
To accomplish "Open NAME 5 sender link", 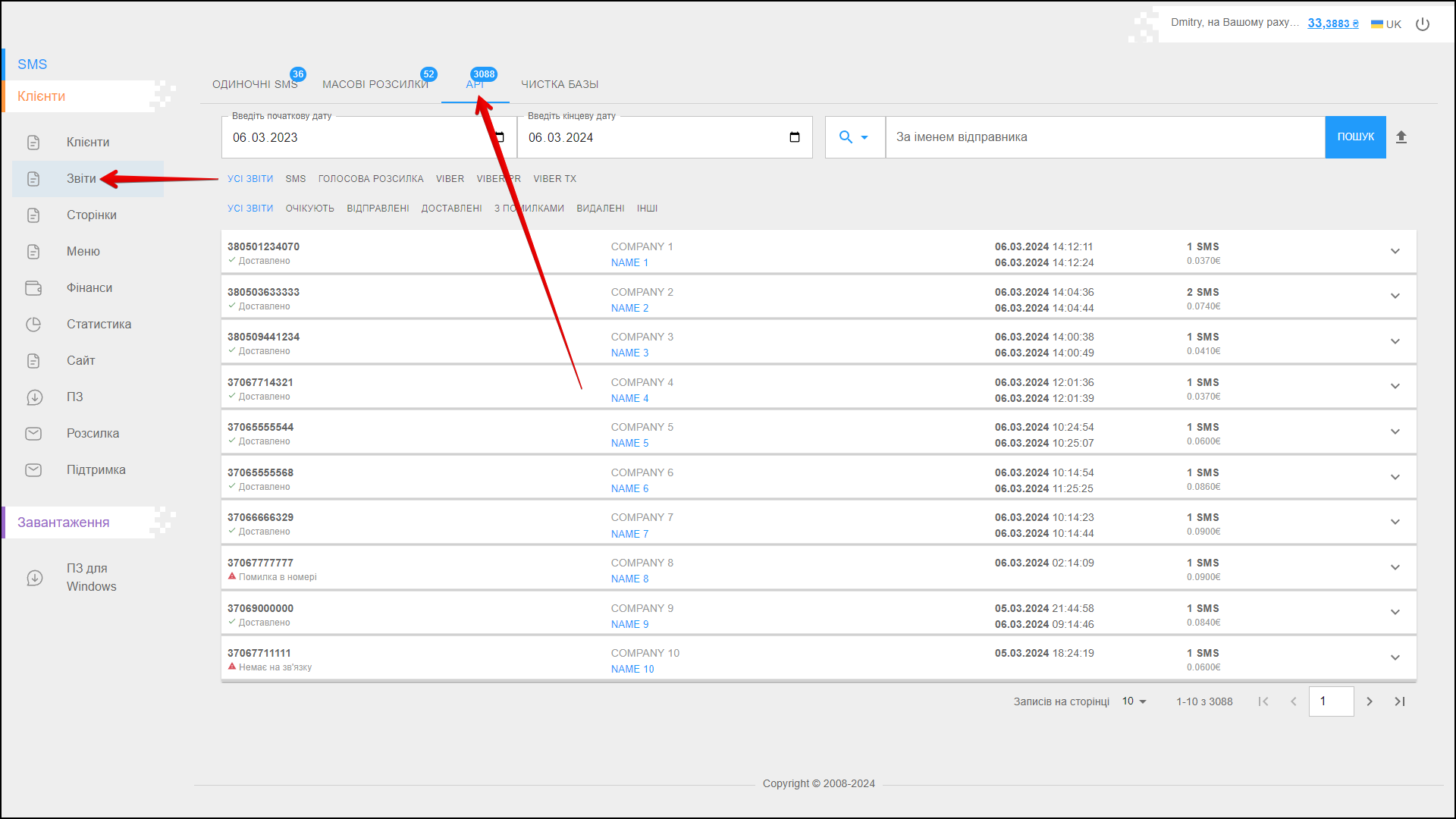I will coord(629,444).
